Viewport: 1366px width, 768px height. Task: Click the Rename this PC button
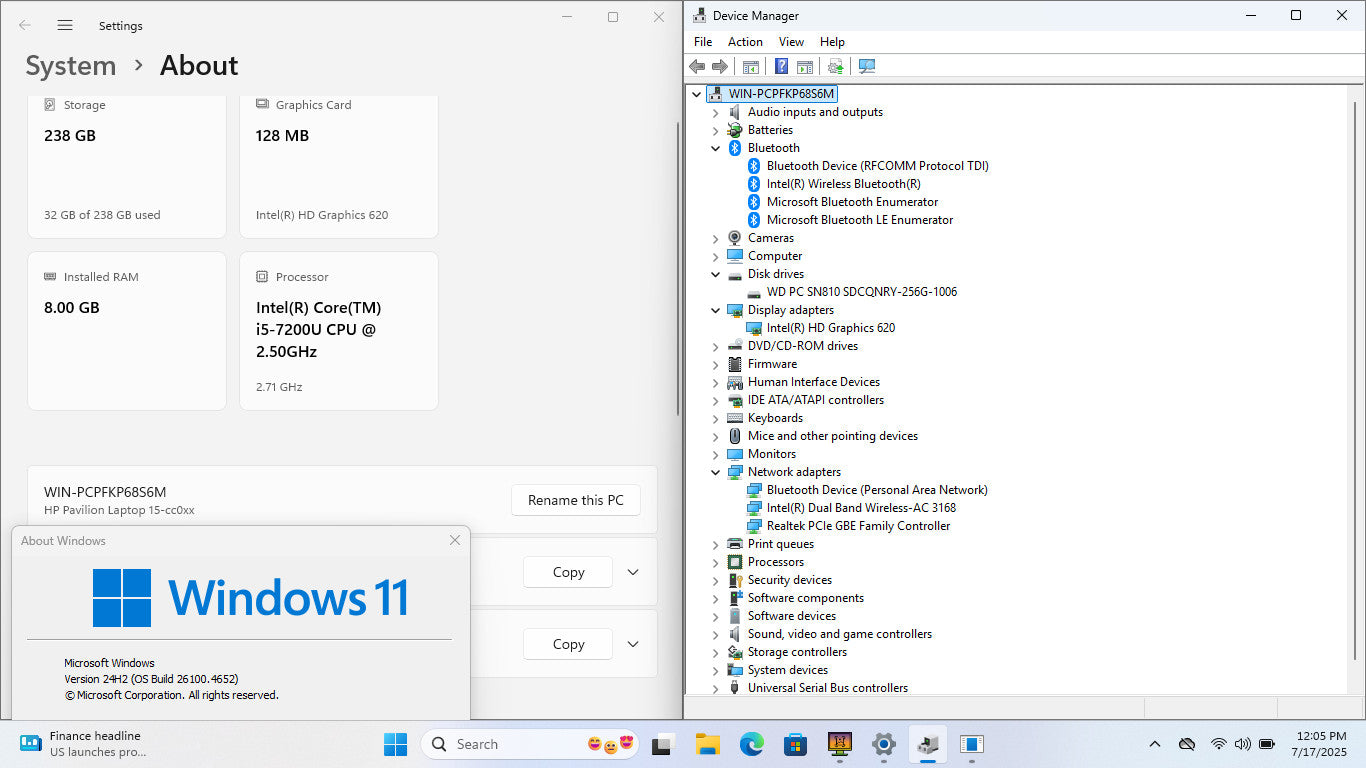pyautogui.click(x=576, y=500)
